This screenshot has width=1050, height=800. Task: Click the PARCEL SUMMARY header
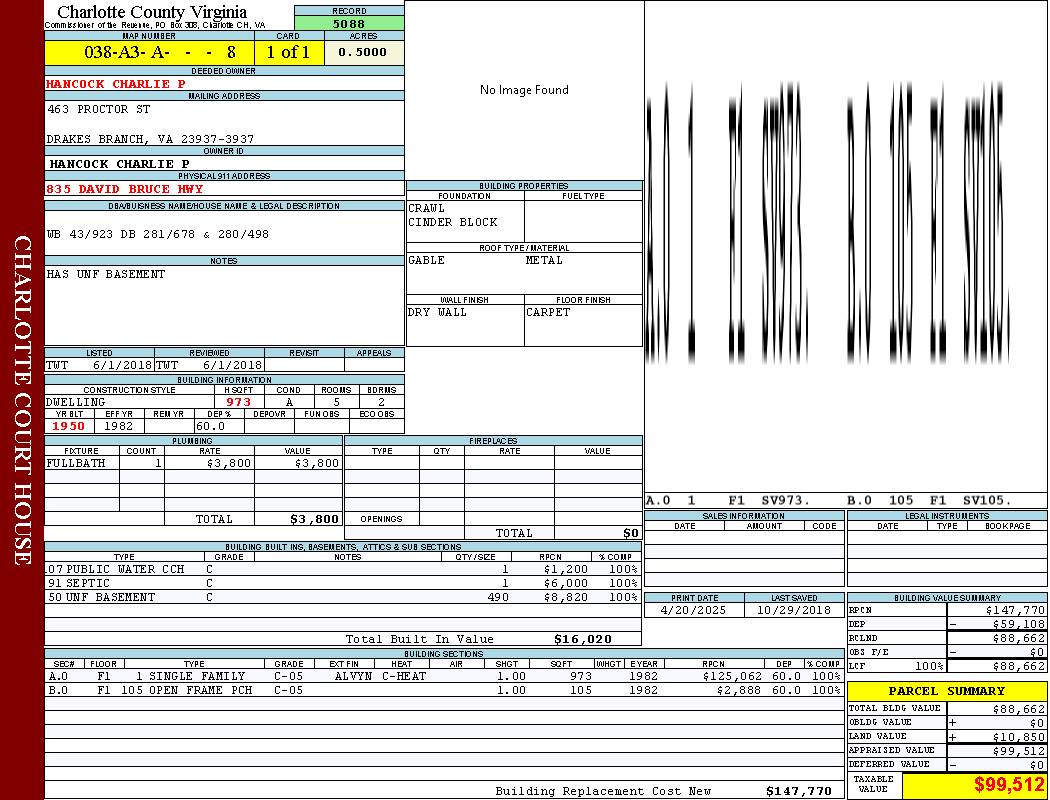point(947,692)
